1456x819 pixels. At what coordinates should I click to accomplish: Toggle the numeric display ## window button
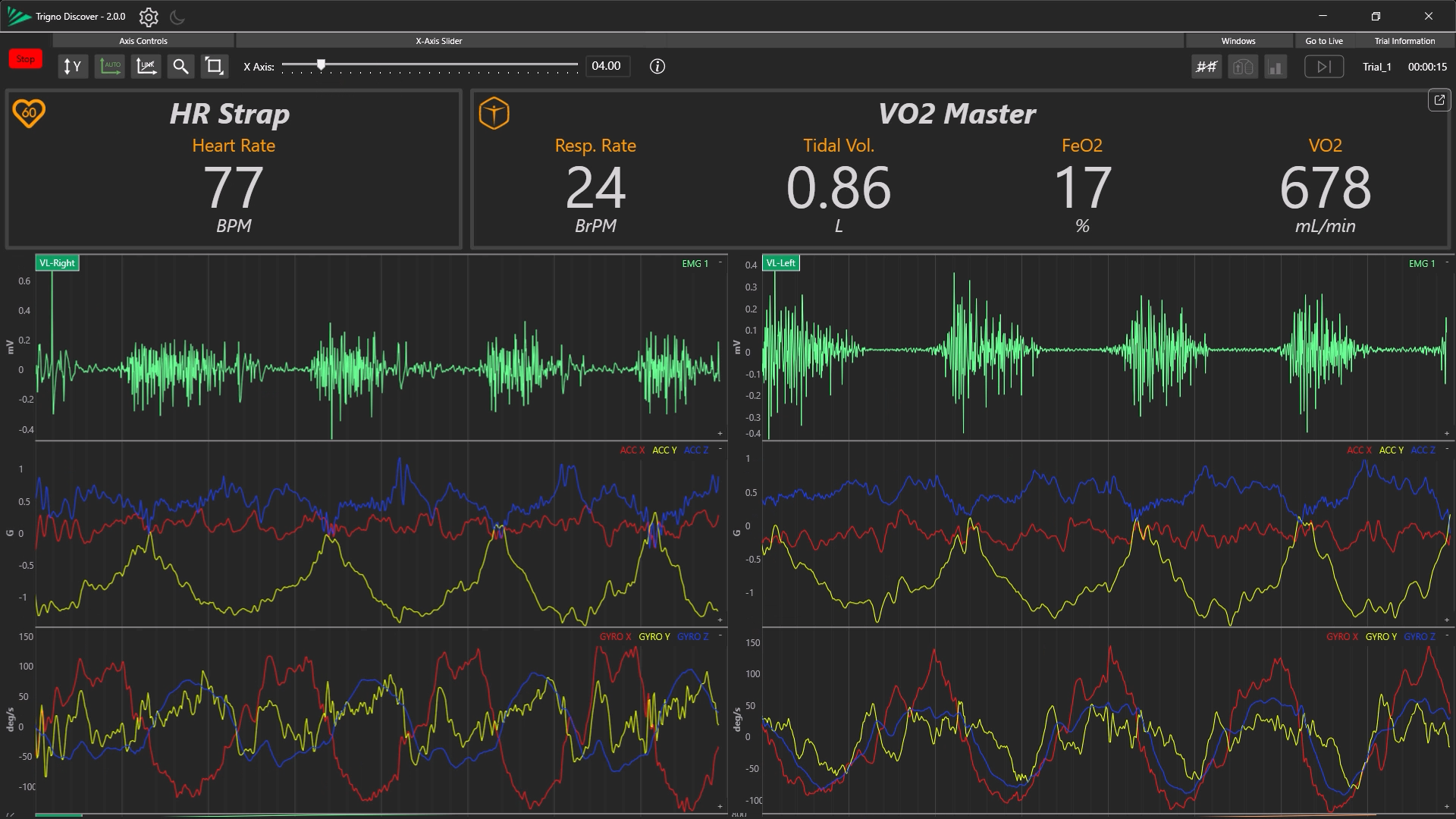click(1207, 67)
